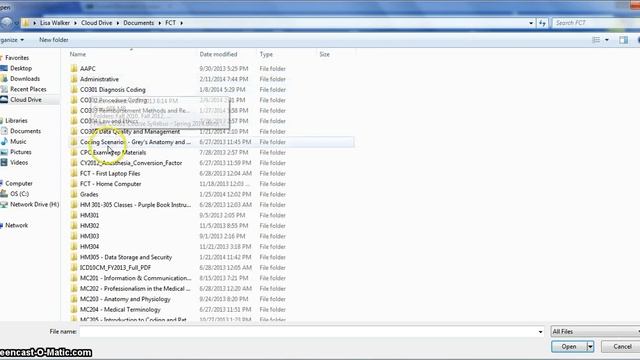Image resolution: width=640 pixels, height=360 pixels.
Task: Click the Cancel button
Action: pyautogui.click(x=622, y=347)
